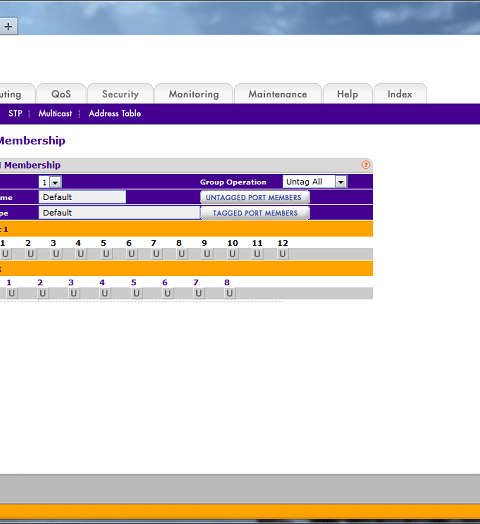Open the Multicast submenu link
480x524 pixels.
[x=55, y=114]
